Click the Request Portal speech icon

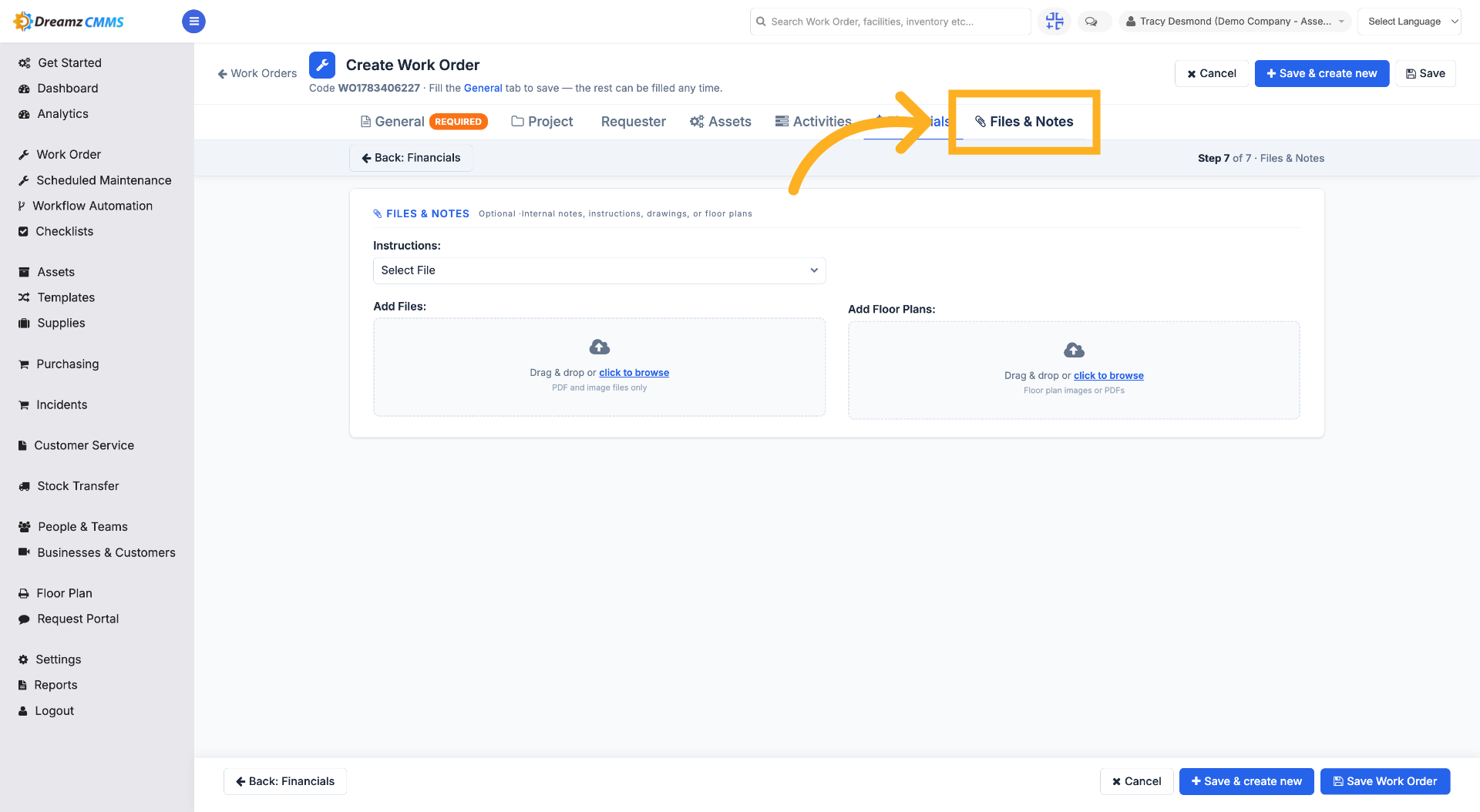click(24, 619)
